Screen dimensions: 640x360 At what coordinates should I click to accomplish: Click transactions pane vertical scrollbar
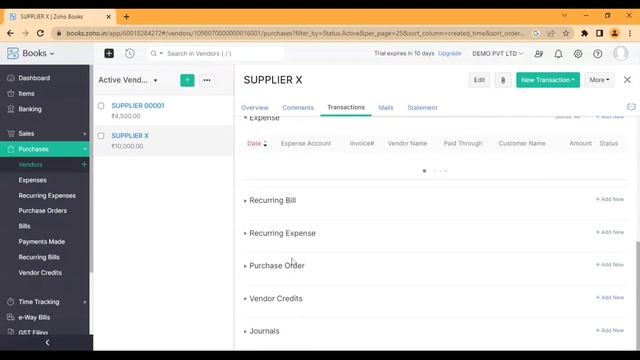637,295
